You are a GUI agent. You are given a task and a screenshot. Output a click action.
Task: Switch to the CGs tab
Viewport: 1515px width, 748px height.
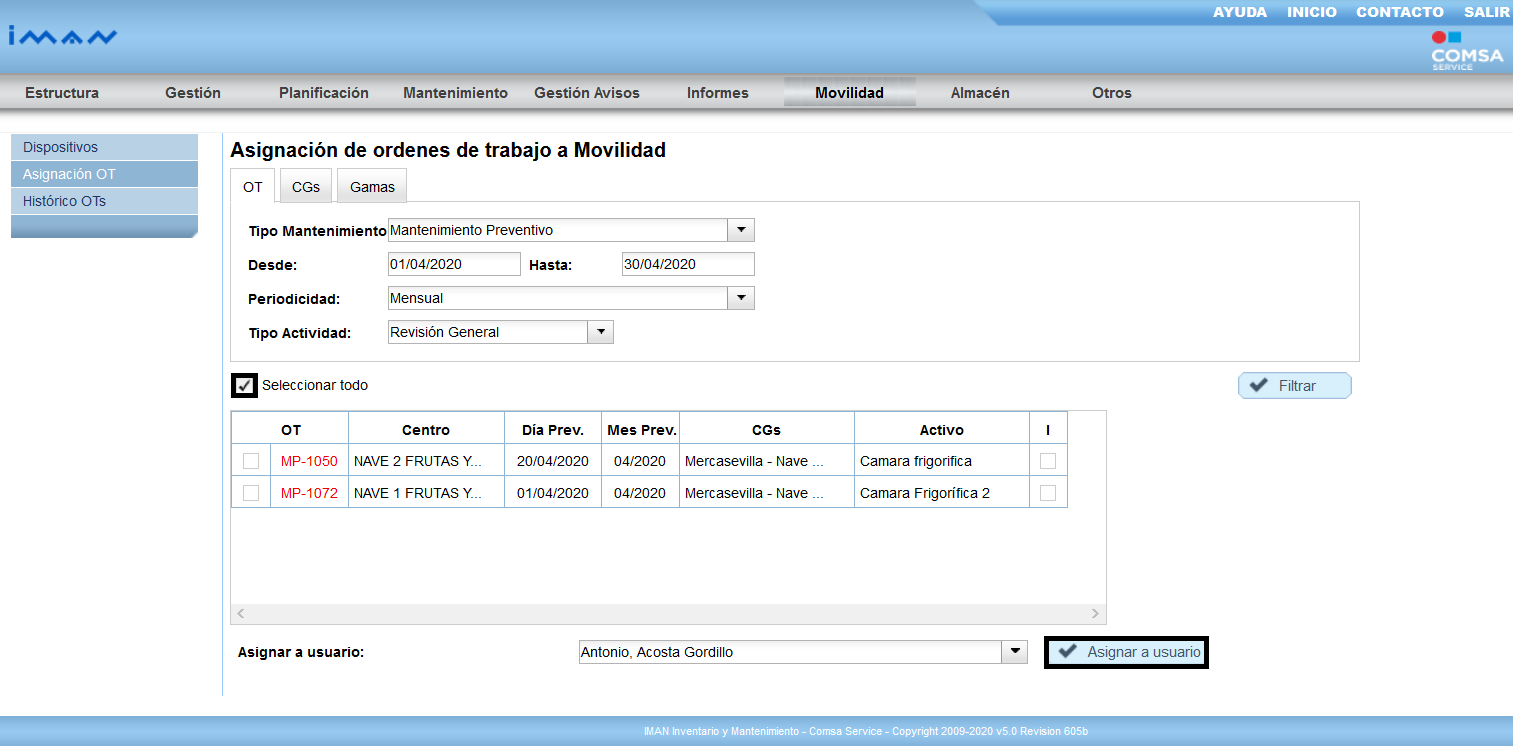305,187
